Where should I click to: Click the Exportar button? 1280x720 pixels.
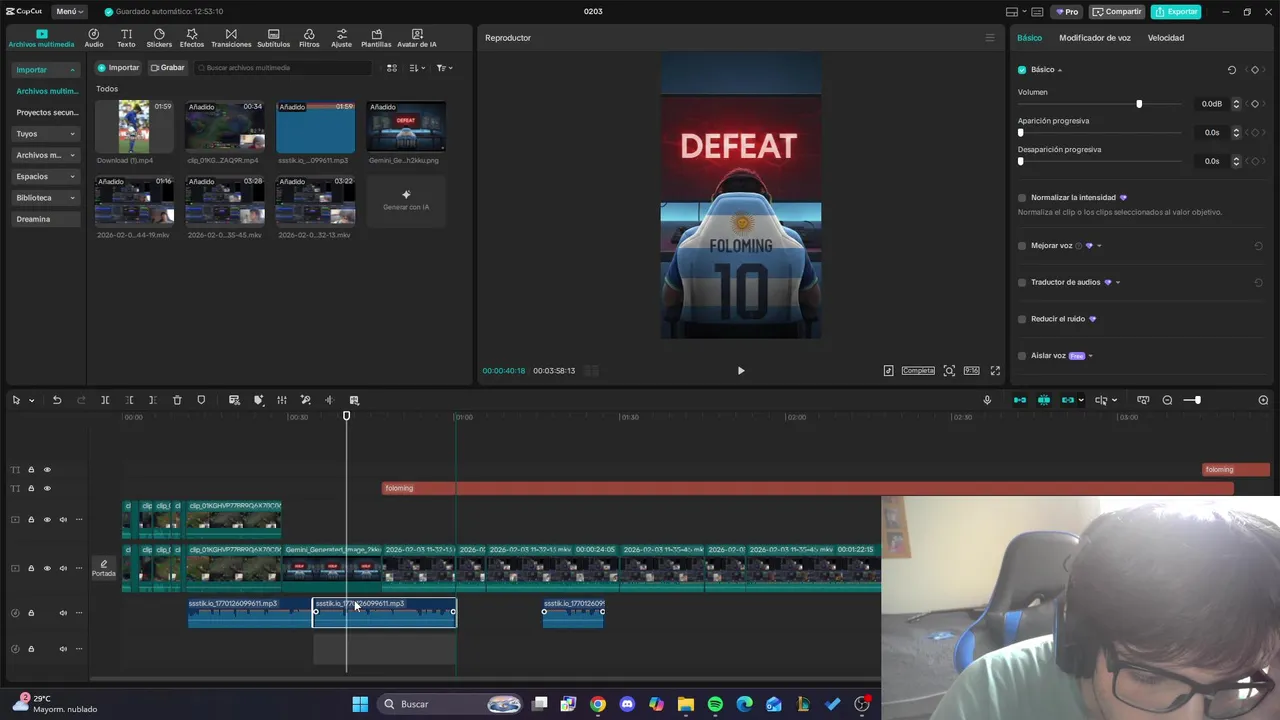(1176, 12)
